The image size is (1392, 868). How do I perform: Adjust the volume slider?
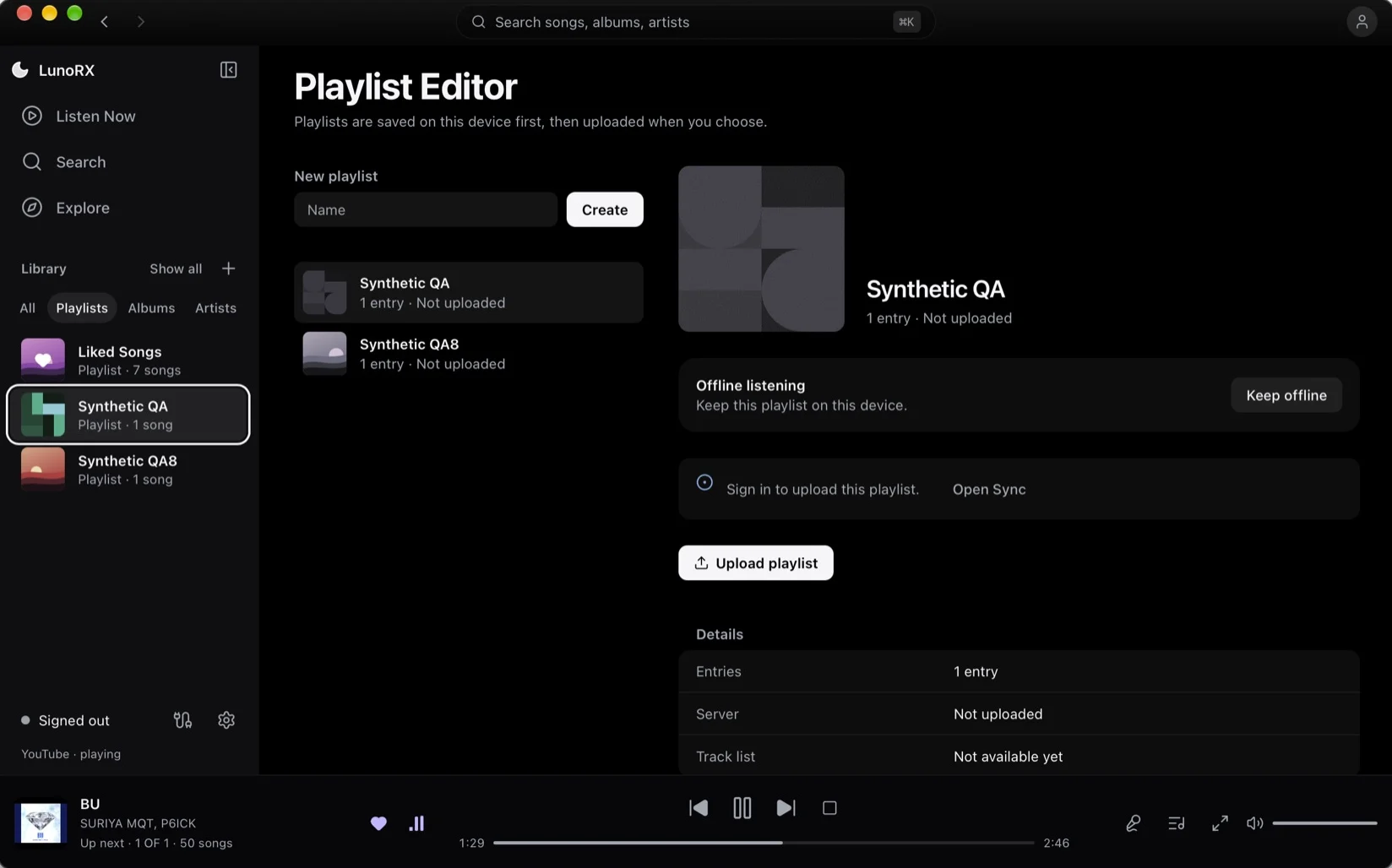[1324, 823]
